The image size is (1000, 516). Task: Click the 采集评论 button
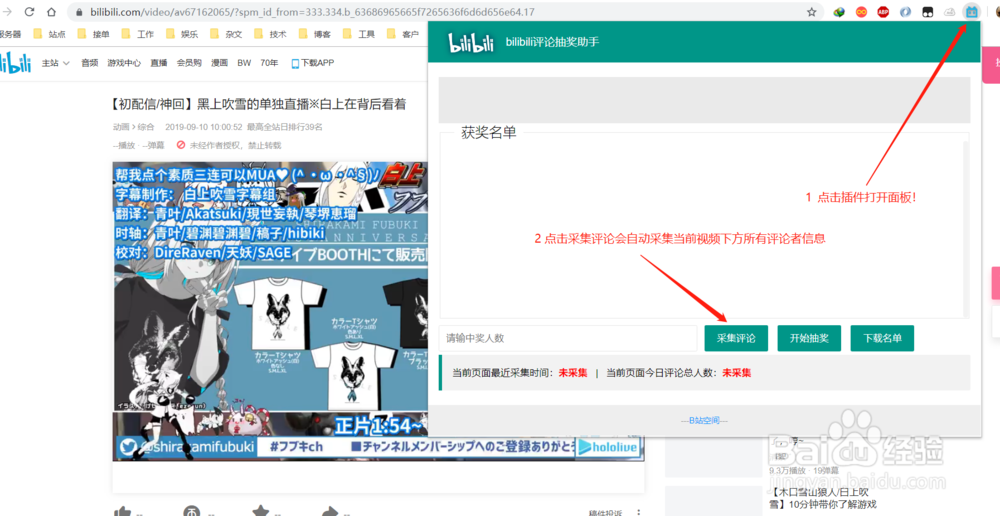point(736,338)
